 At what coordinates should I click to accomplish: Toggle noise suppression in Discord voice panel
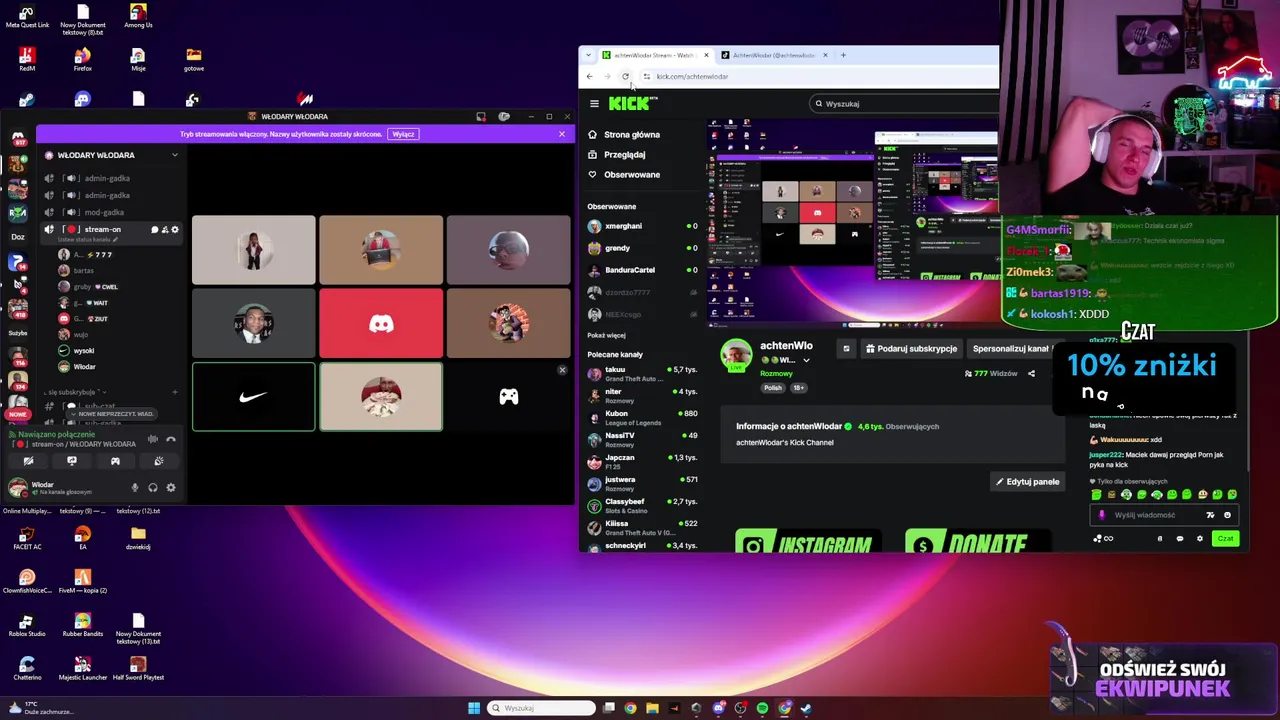tap(153, 438)
